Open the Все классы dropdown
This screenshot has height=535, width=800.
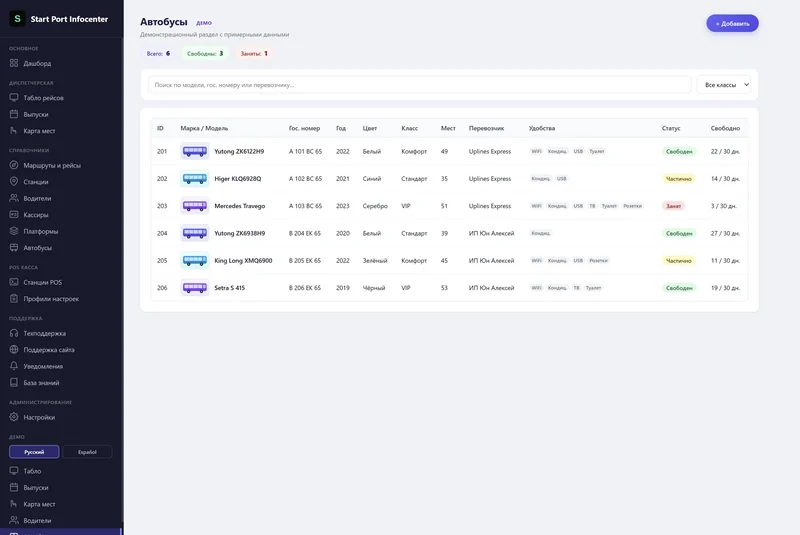pyautogui.click(x=724, y=85)
